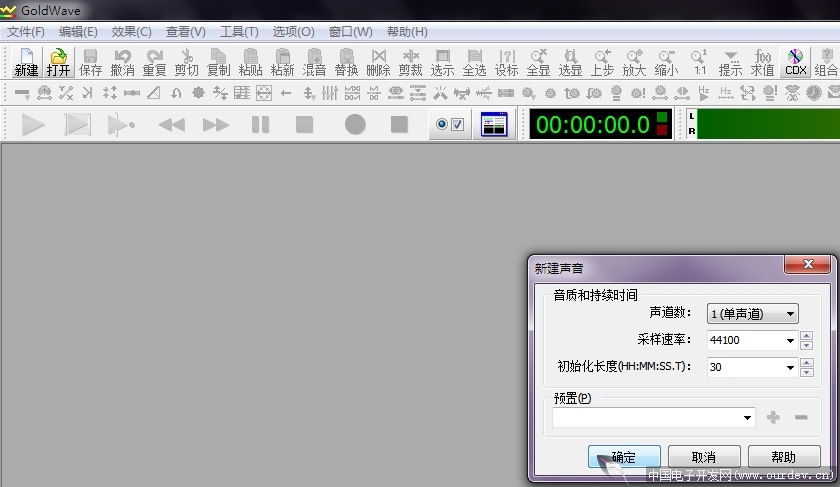Click the 打开 (Open) folder icon
840x487 pixels.
coord(58,62)
